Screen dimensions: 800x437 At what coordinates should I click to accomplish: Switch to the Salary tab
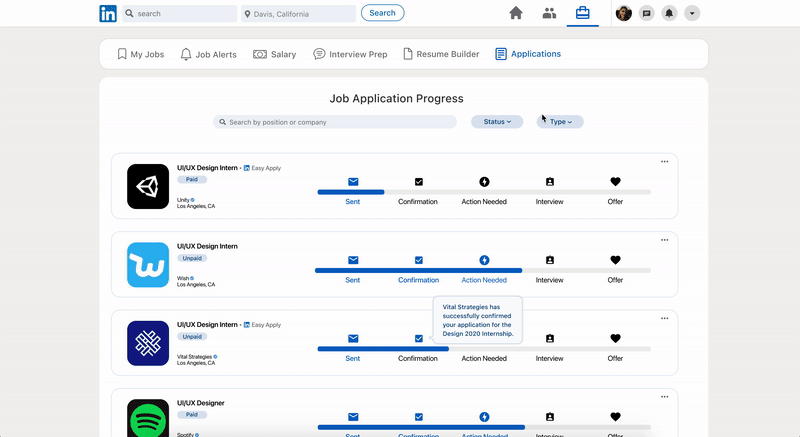point(274,54)
